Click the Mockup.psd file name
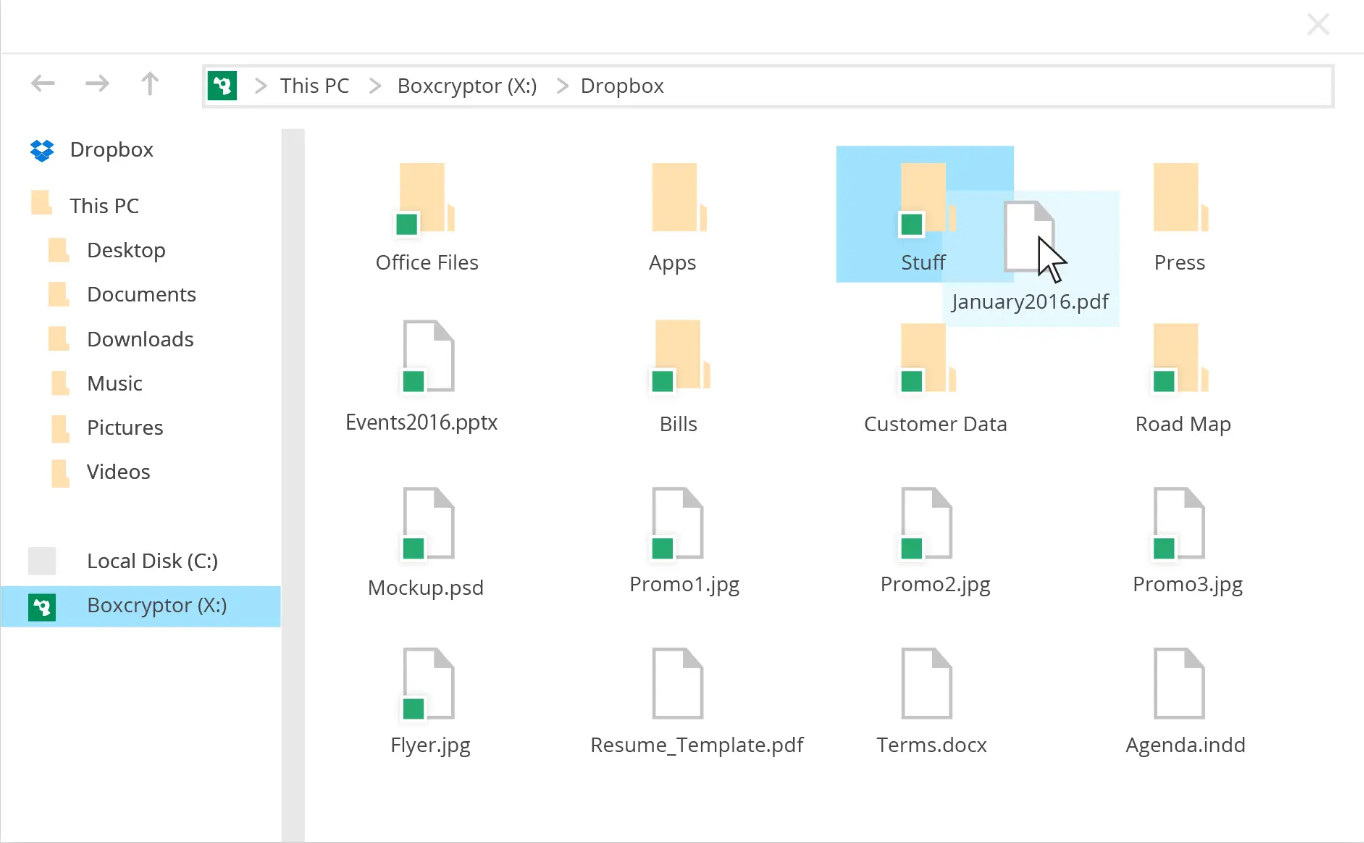This screenshot has width=1364, height=843. click(x=426, y=588)
